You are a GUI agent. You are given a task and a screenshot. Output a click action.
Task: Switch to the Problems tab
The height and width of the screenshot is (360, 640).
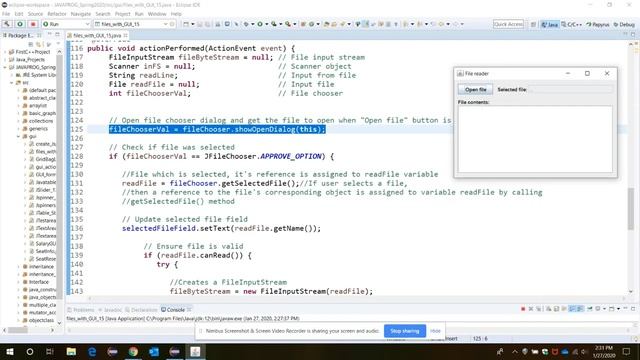[81, 310]
